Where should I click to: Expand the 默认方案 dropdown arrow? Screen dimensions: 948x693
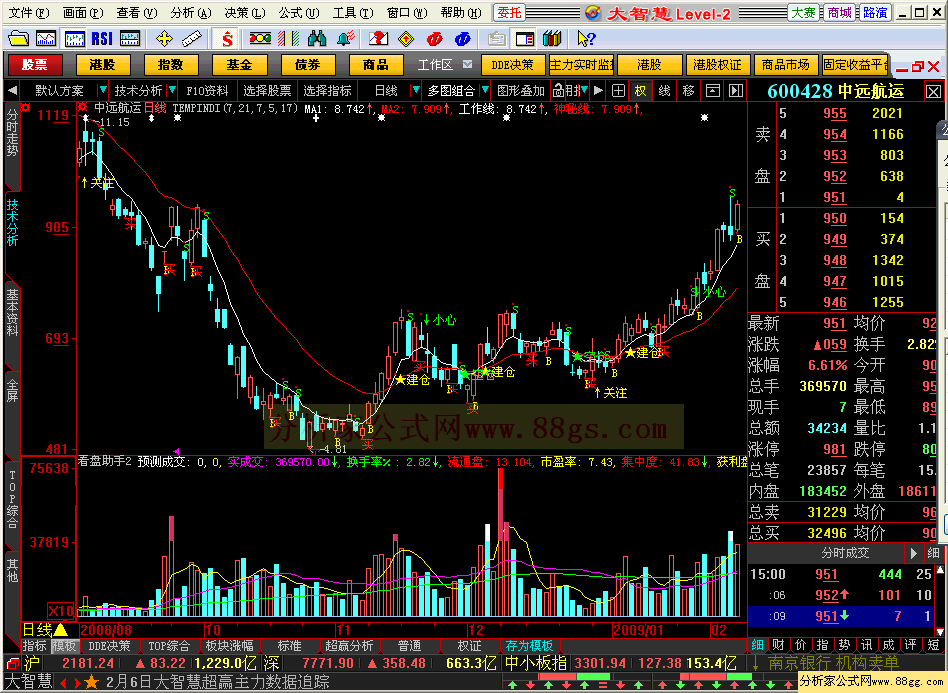click(x=102, y=91)
